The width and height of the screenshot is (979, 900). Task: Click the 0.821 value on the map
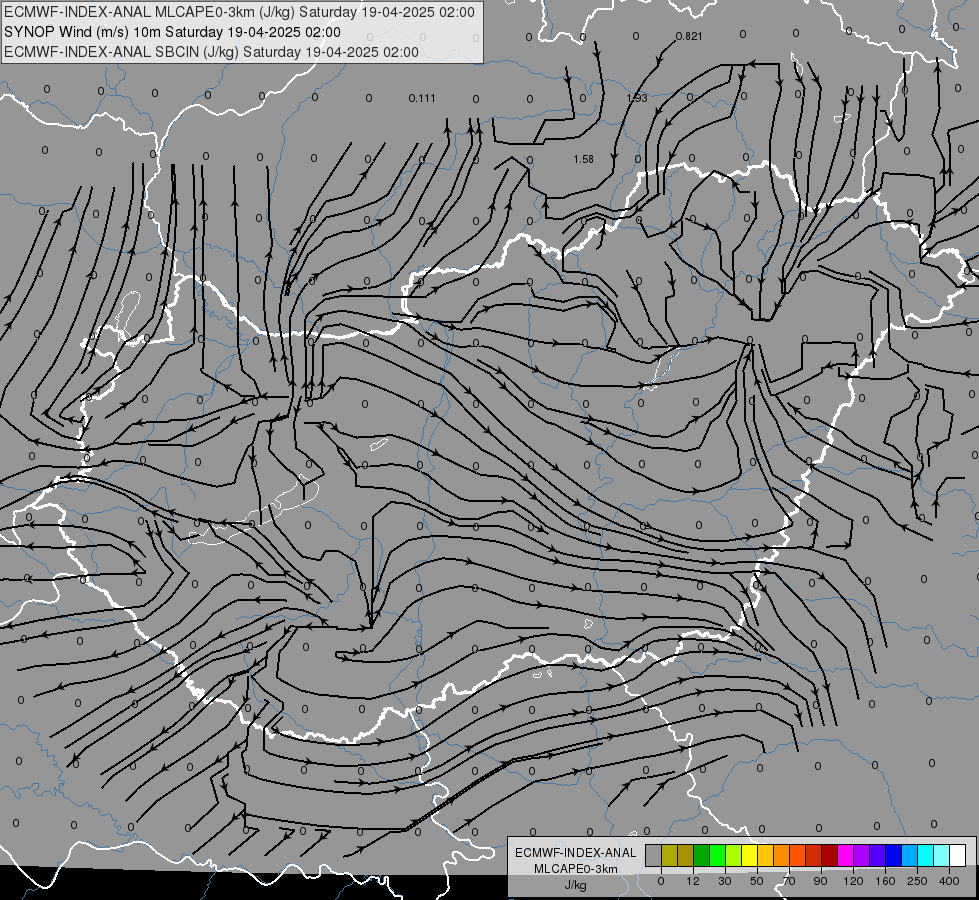click(x=689, y=36)
